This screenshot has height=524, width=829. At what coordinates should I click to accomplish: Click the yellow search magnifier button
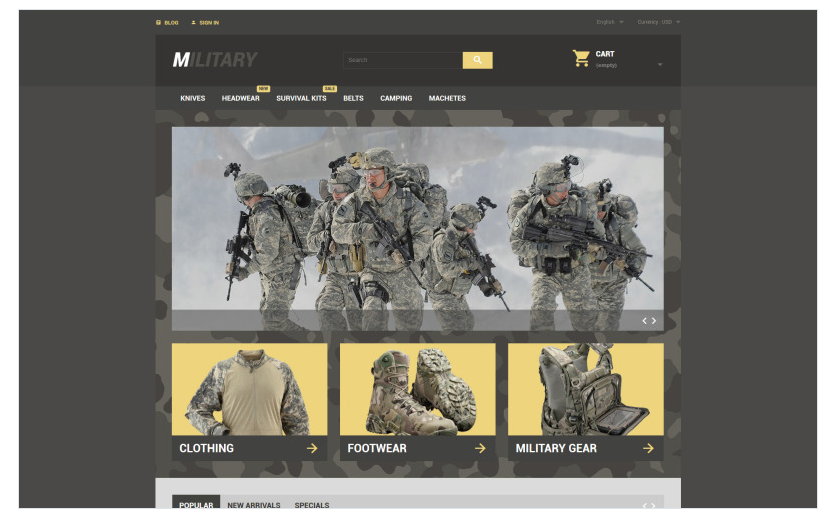477,60
